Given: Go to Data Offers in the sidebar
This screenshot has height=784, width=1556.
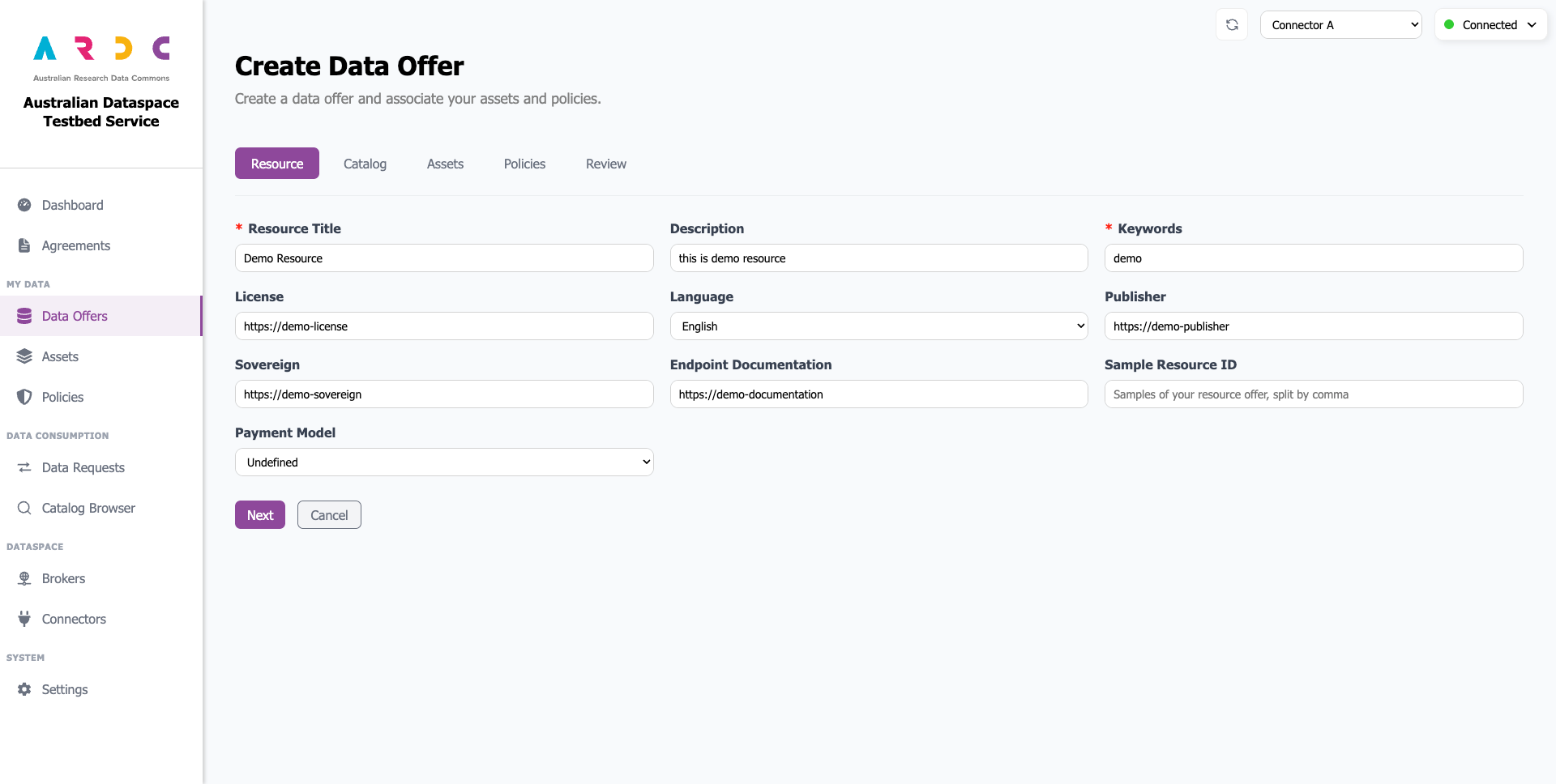Looking at the screenshot, I should [x=101, y=316].
